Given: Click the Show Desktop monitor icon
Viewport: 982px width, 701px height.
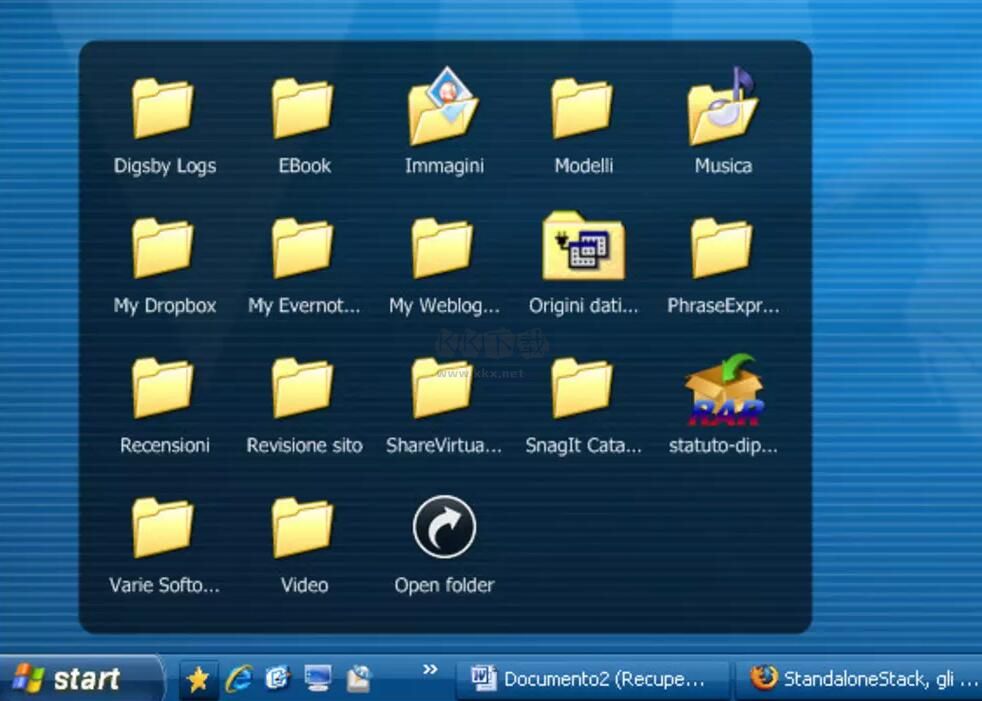Looking at the screenshot, I should pyautogui.click(x=318, y=679).
